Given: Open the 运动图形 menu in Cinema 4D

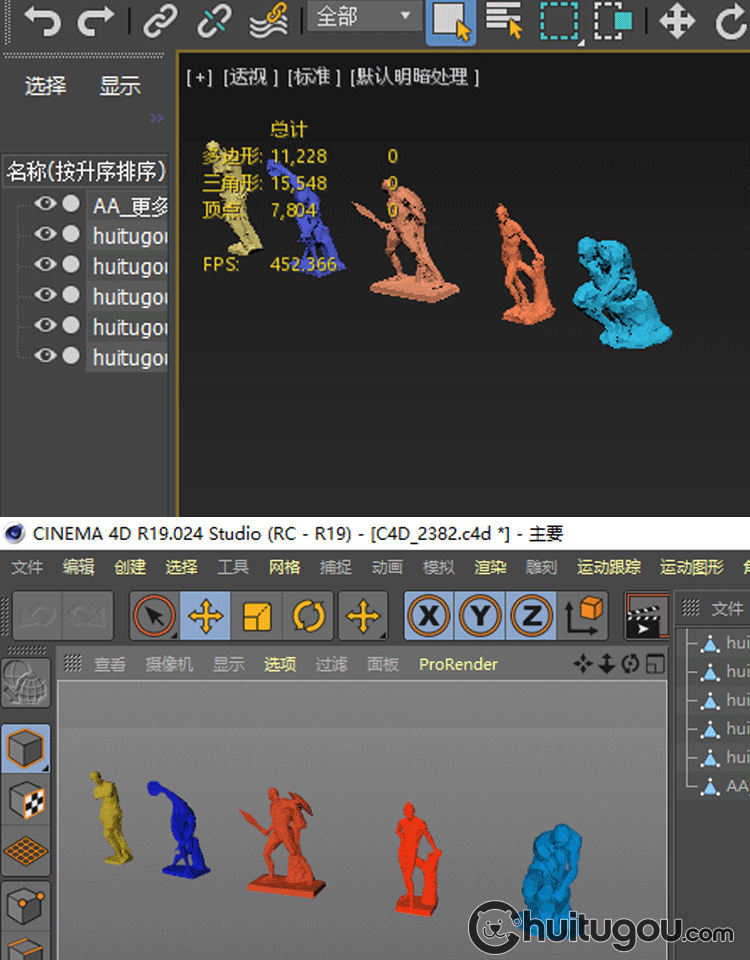Looking at the screenshot, I should [692, 567].
